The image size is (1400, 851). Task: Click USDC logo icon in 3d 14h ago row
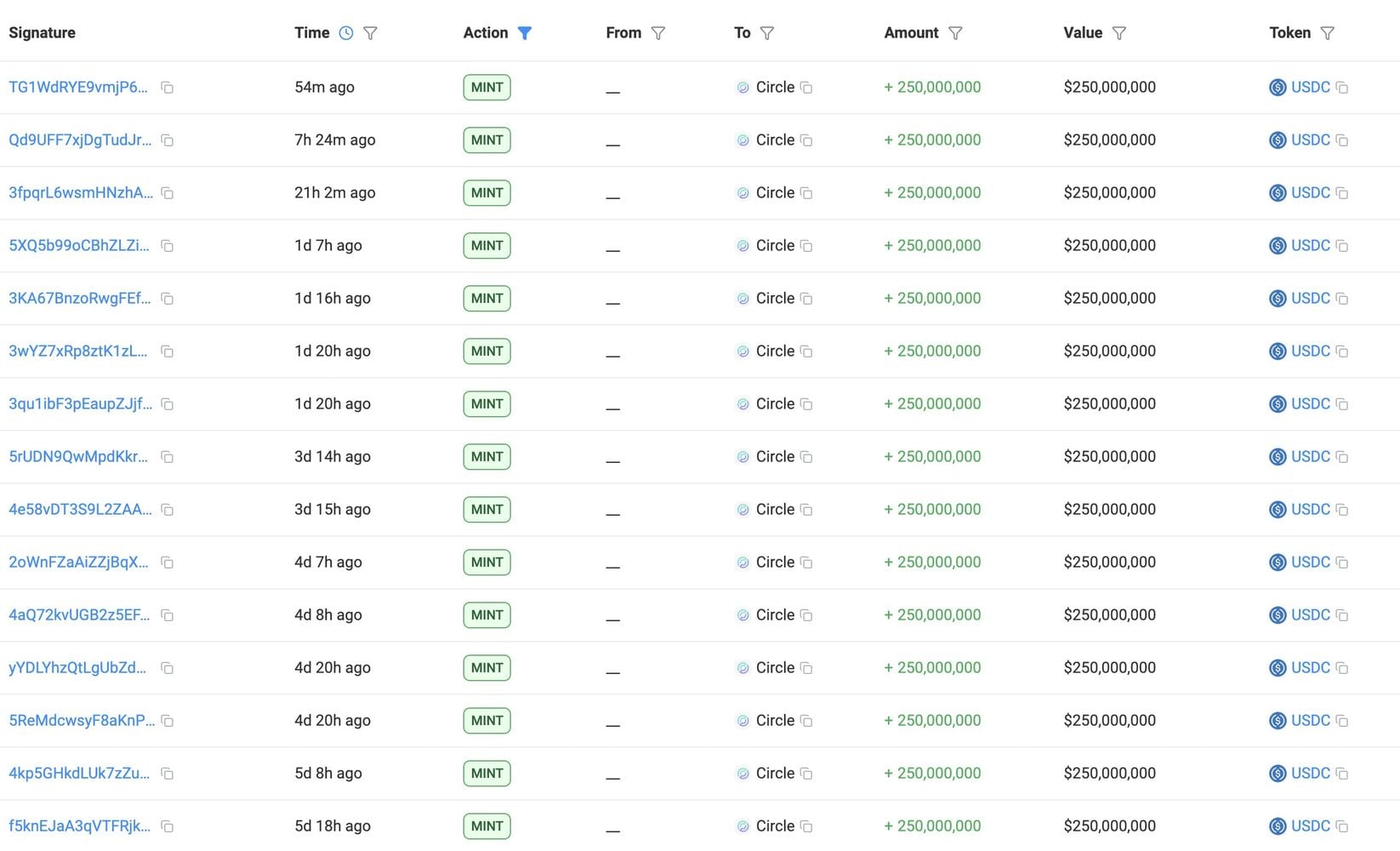[x=1278, y=457]
